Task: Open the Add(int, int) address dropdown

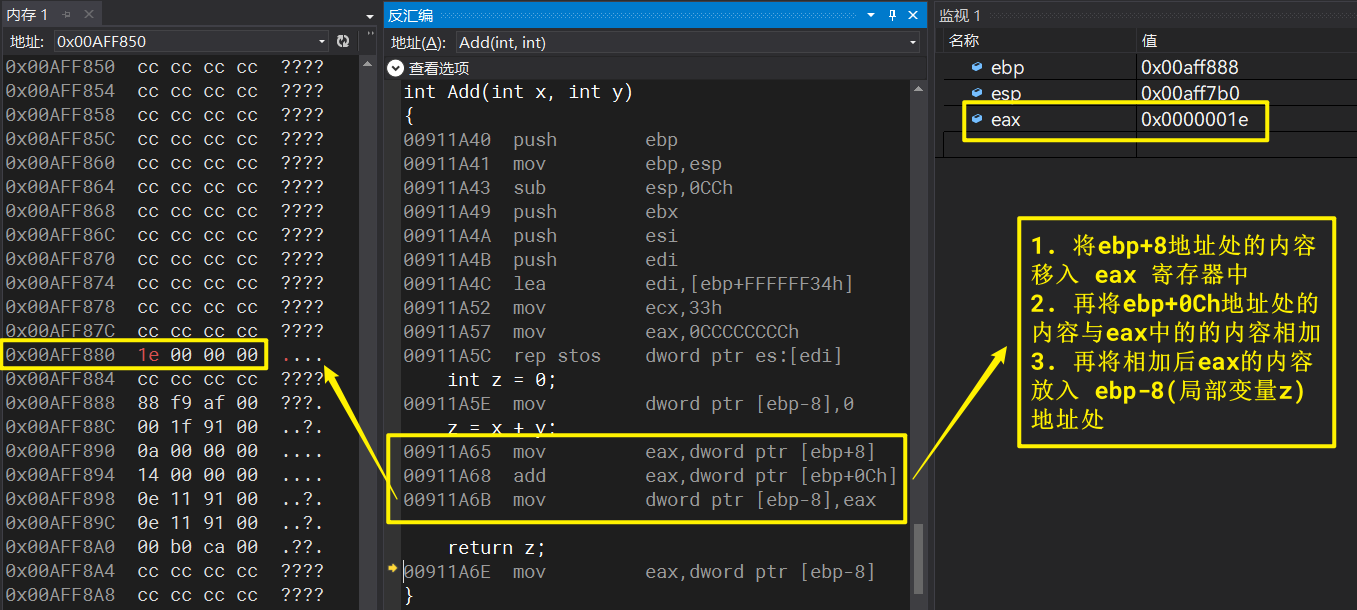Action: [913, 42]
